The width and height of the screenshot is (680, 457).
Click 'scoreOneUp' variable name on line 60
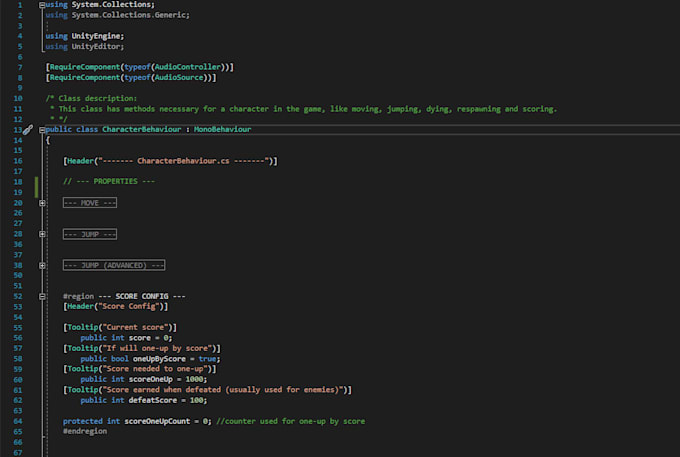pos(150,379)
